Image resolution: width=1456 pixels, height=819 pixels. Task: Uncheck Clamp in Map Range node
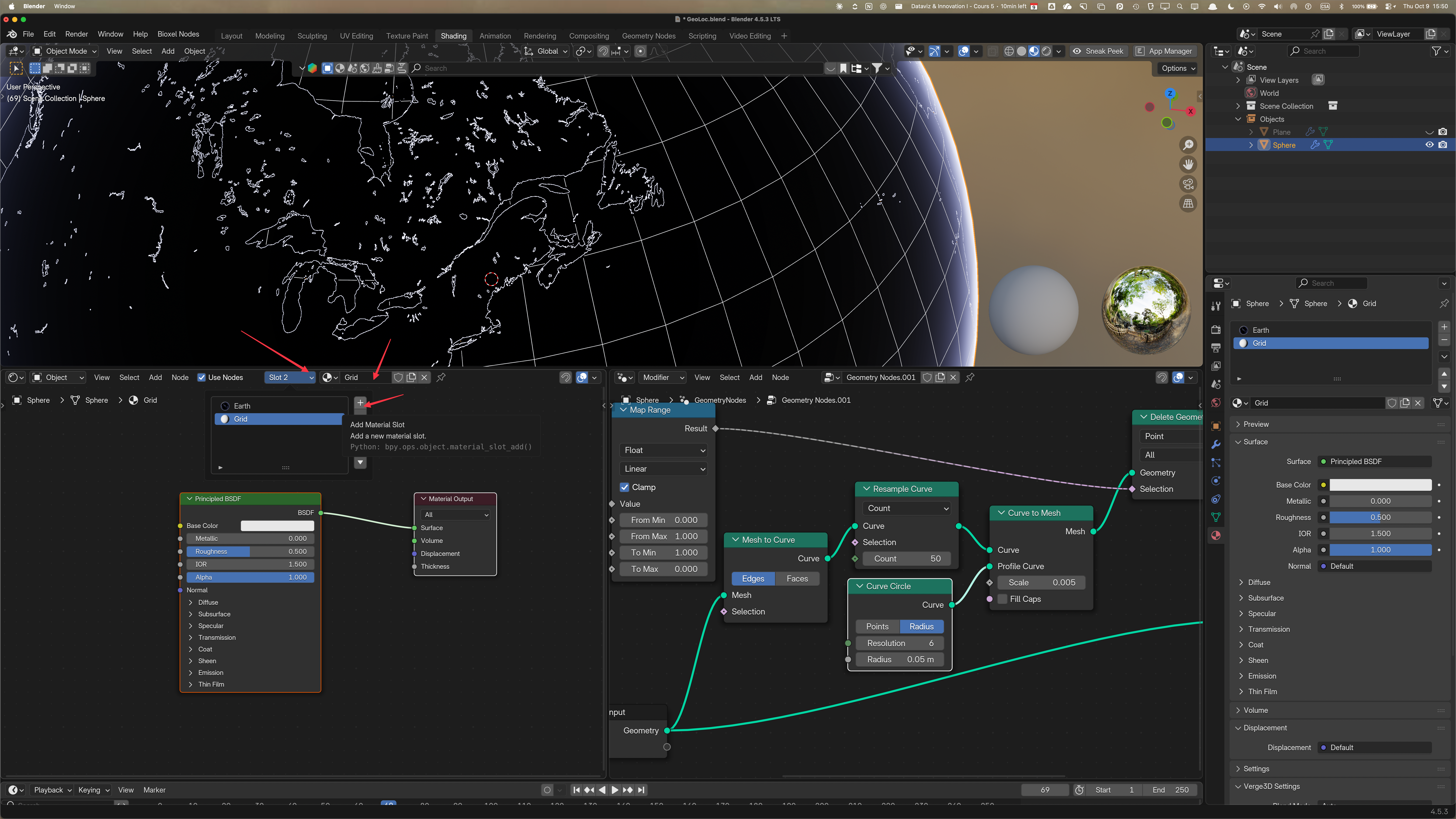tap(625, 487)
